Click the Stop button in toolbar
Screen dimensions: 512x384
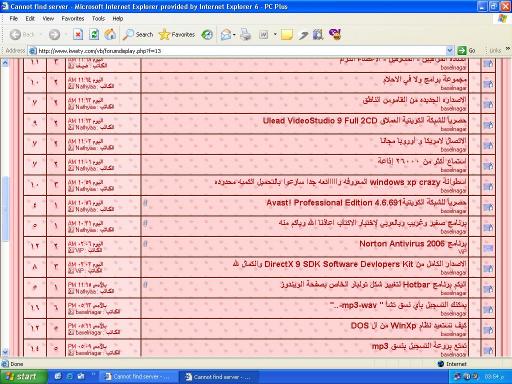coord(78,34)
